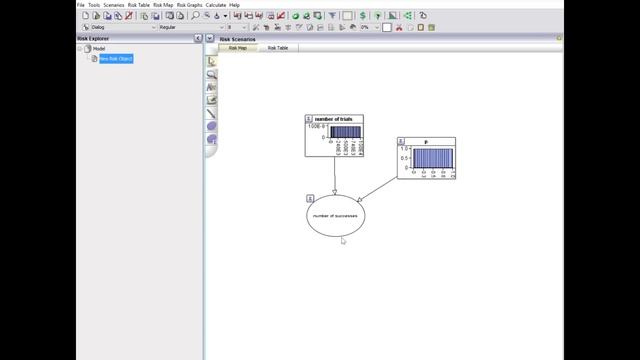
Task: Click the first green circle calculate icon
Action: click(296, 16)
